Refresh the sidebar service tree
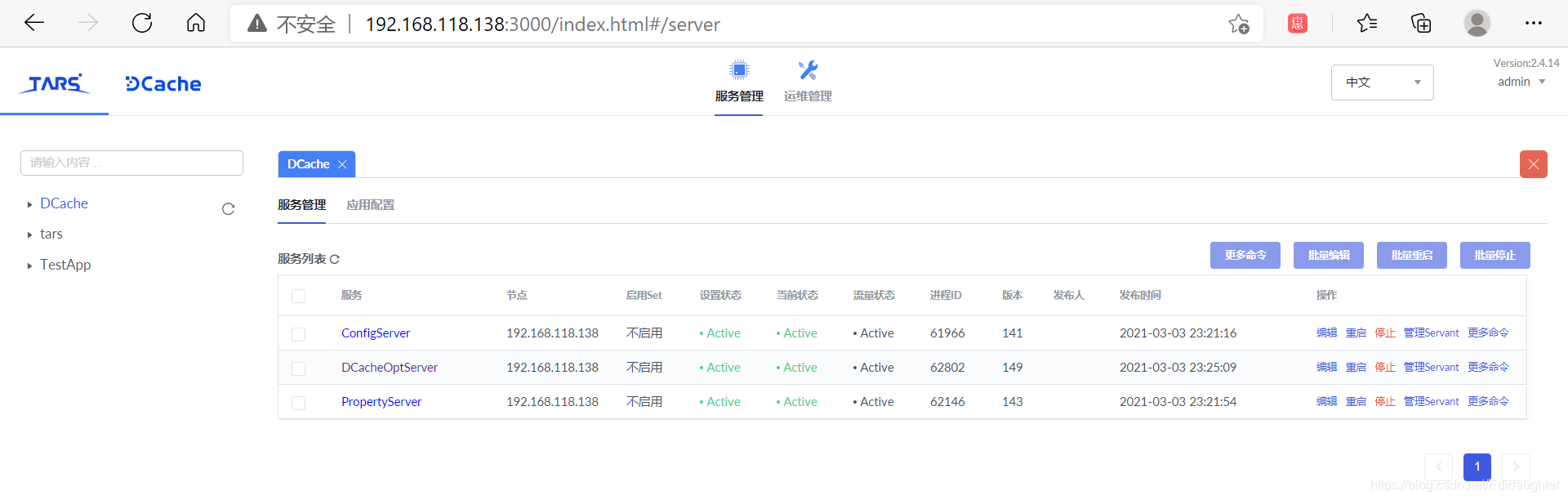The width and height of the screenshot is (1568, 500). (x=229, y=209)
